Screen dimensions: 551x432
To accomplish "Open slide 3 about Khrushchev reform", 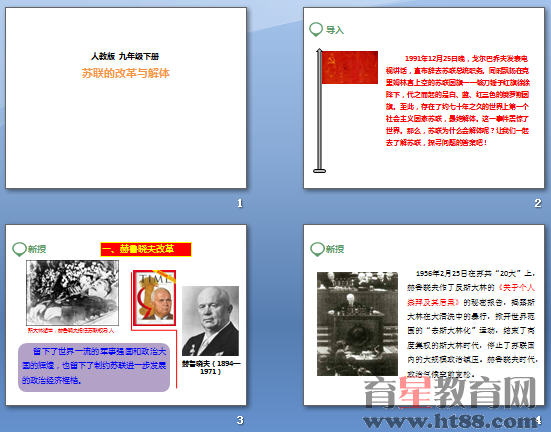I will 126,315.
